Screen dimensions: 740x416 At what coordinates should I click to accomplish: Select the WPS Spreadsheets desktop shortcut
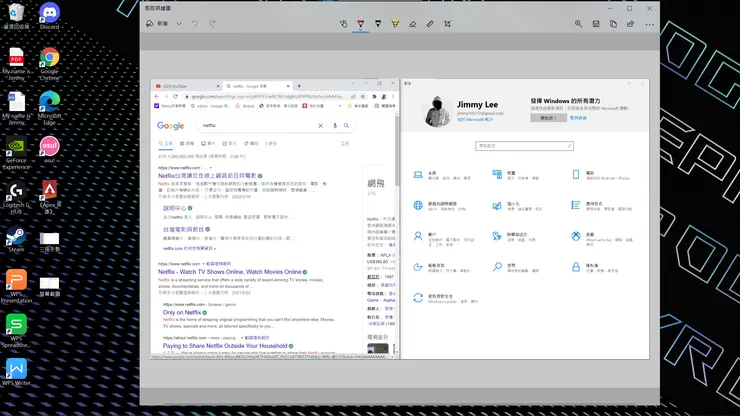[16, 331]
